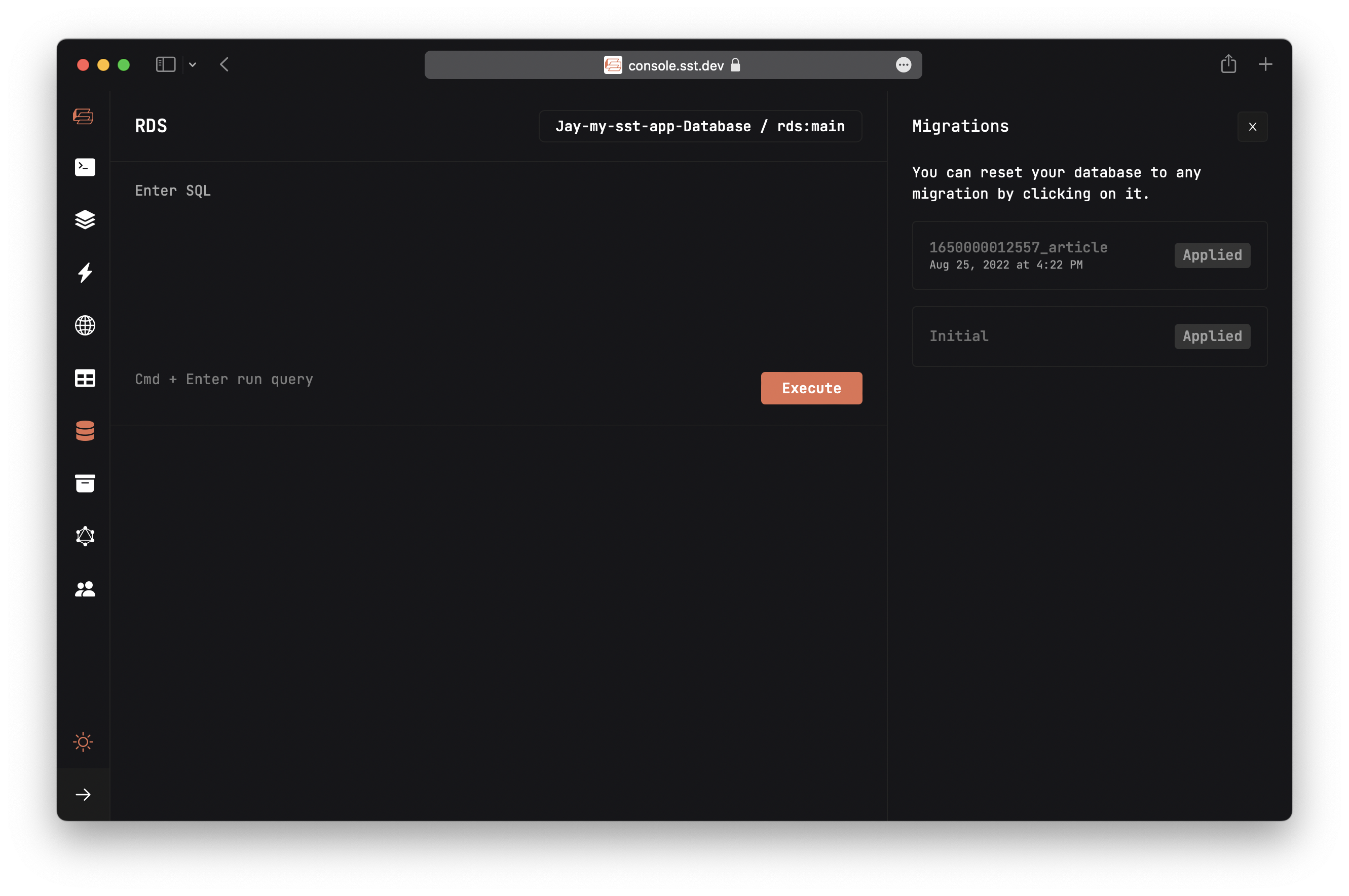Expand the tab chevron next to sidebar button
This screenshot has width=1349, height=896.
pos(192,64)
